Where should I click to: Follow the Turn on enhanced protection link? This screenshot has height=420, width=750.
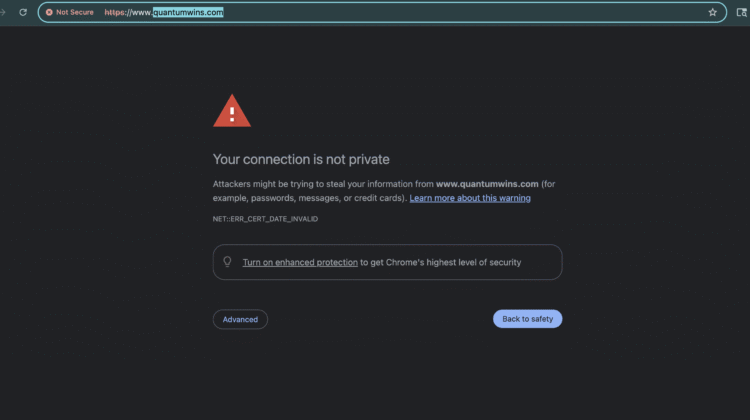[x=300, y=262]
